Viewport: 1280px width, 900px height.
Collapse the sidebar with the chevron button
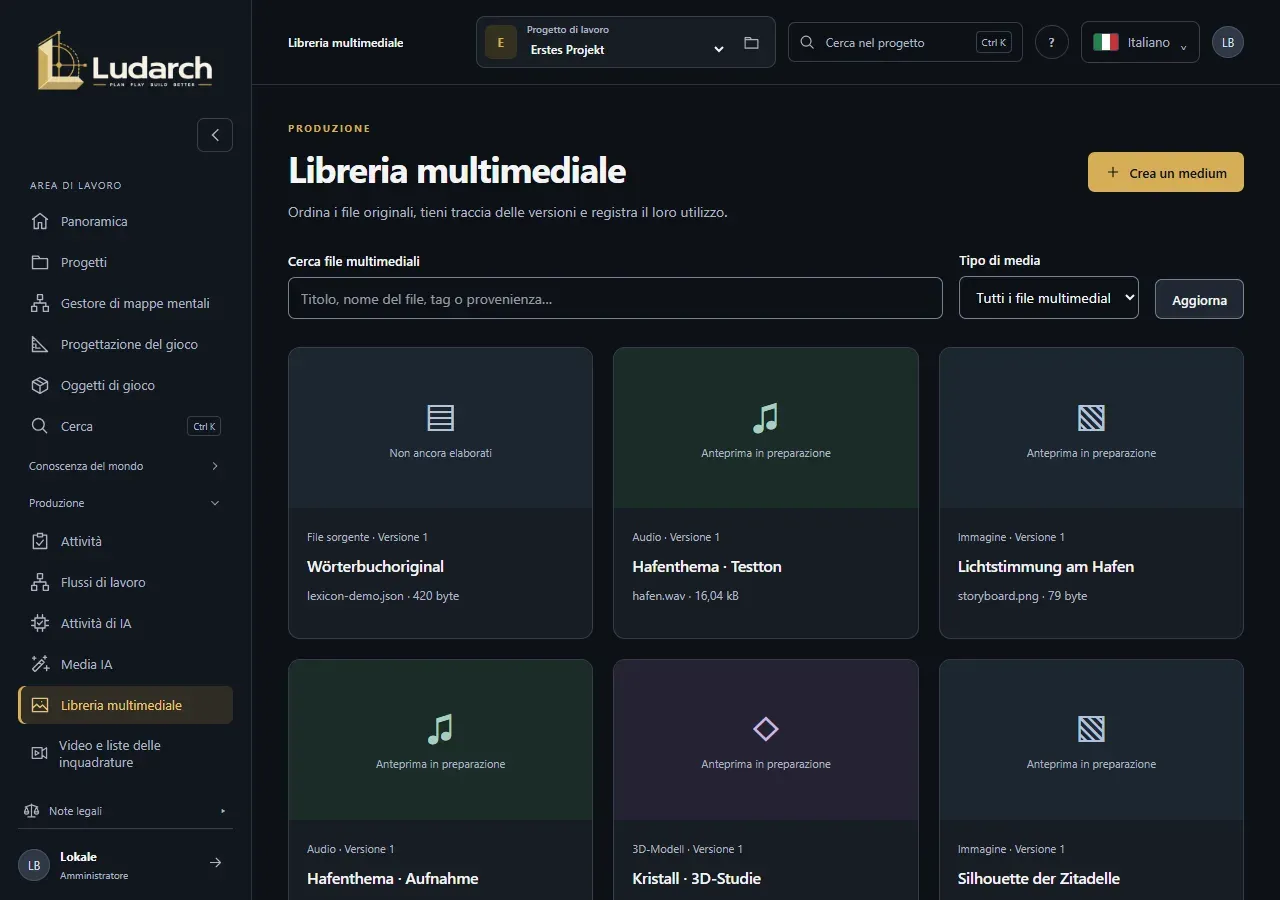[215, 135]
